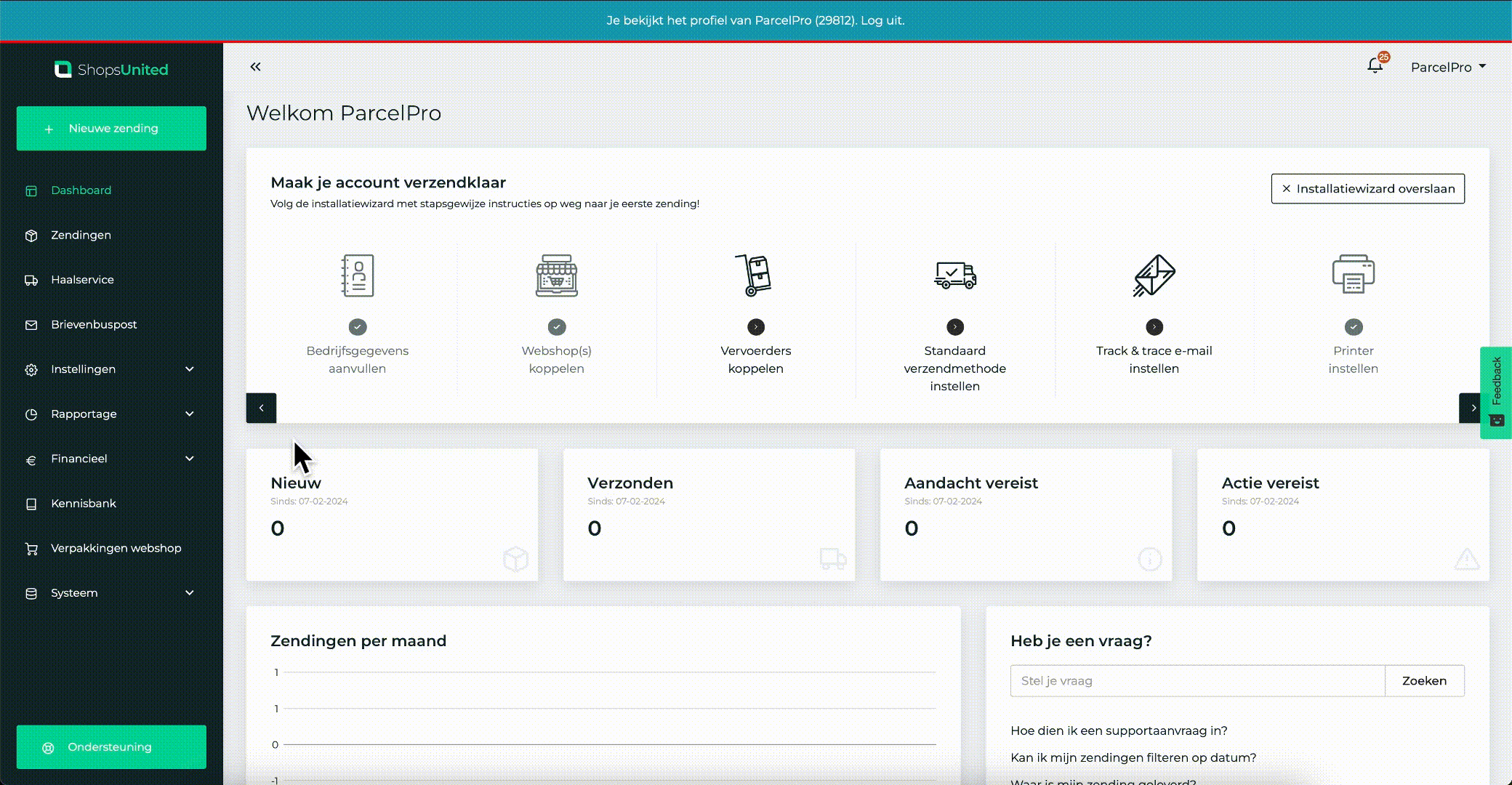Click the Webshop(s) koppelen completed checkmark dot
Viewport: 1512px width, 785px height.
tap(557, 327)
